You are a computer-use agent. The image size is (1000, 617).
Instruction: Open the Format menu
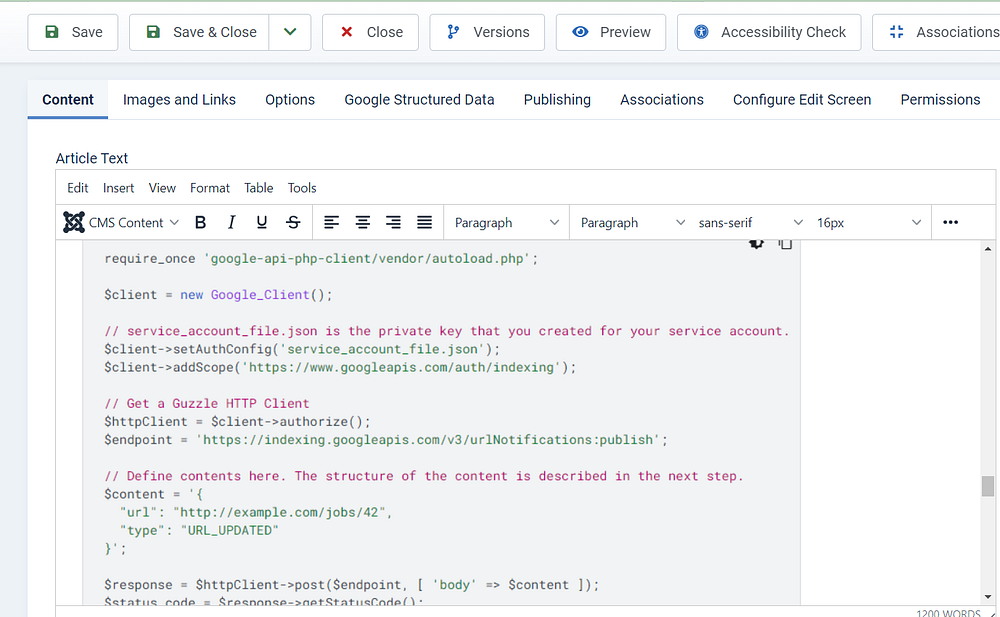tap(210, 188)
